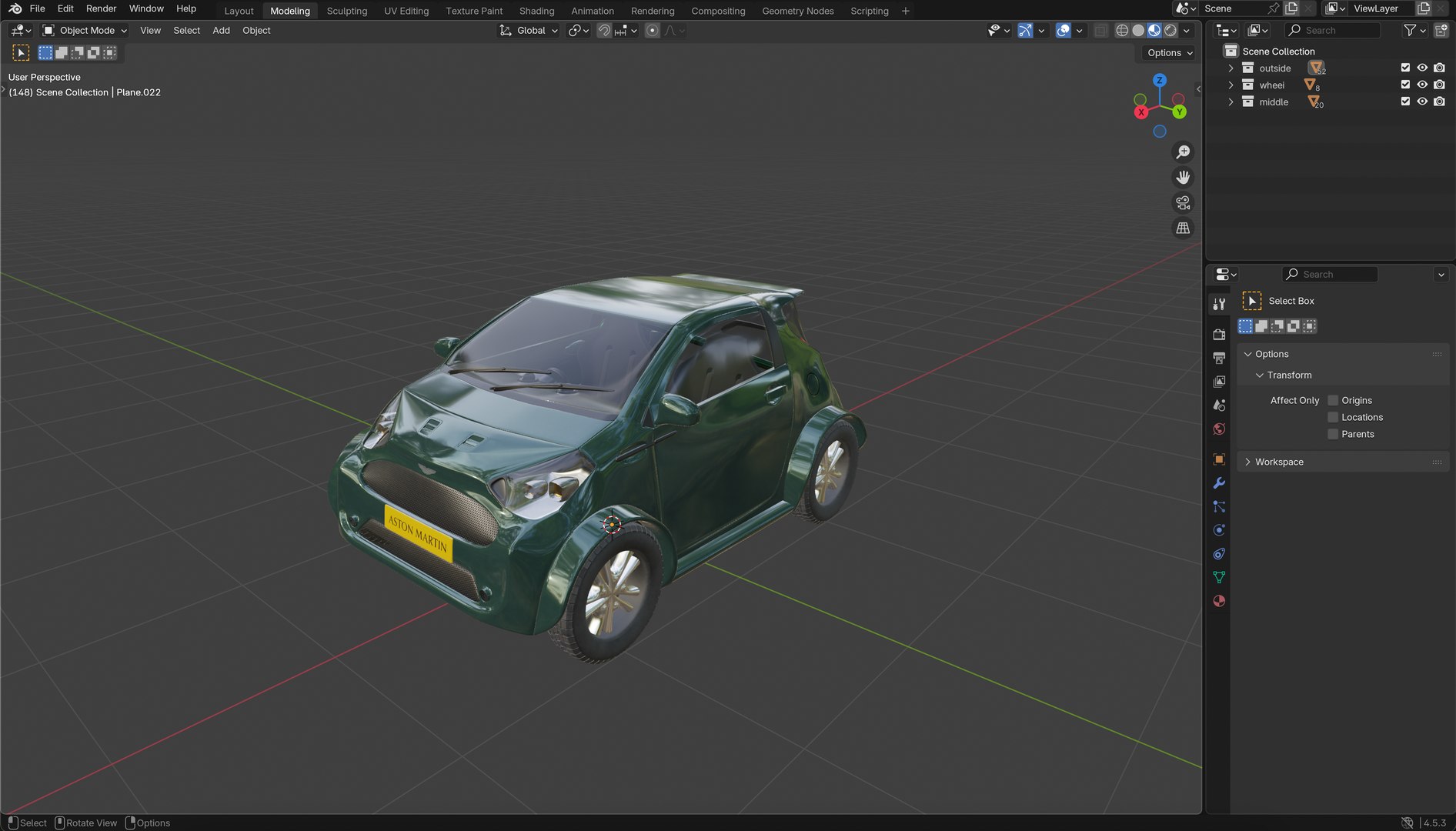The width and height of the screenshot is (1456, 831).
Task: Open the Material properties tab
Action: 1219,601
